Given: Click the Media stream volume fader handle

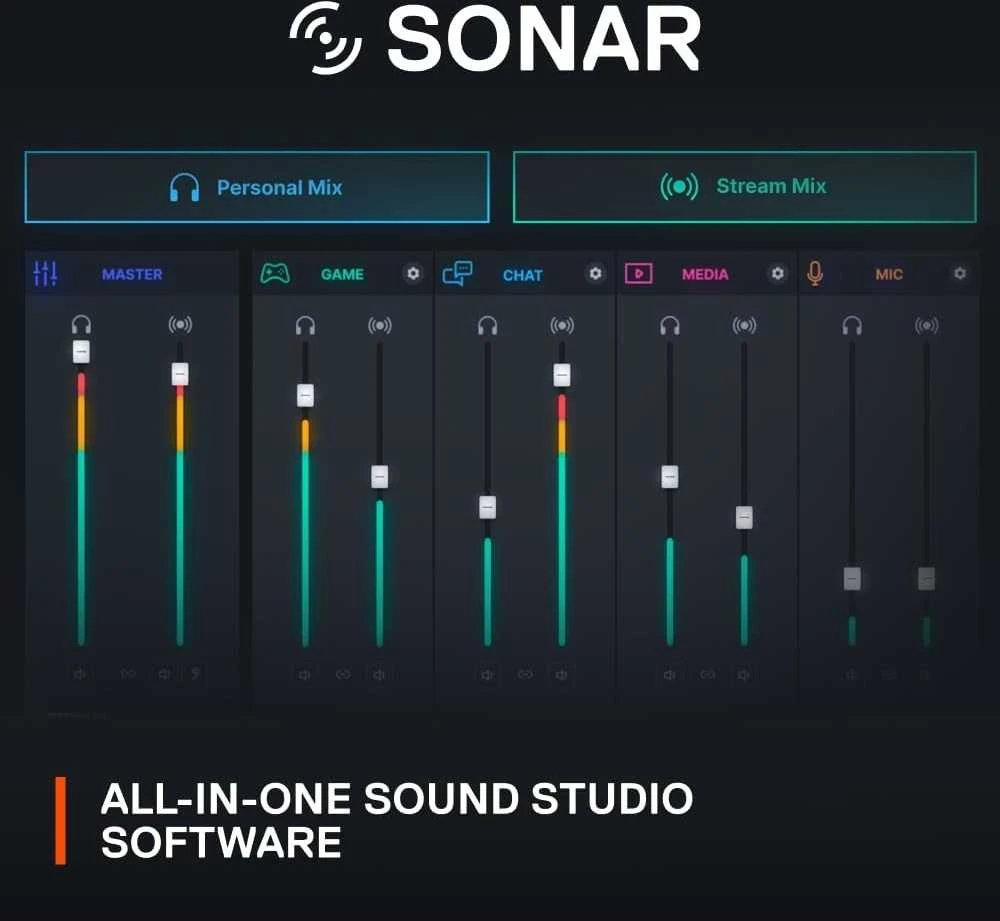Looking at the screenshot, I should (744, 517).
